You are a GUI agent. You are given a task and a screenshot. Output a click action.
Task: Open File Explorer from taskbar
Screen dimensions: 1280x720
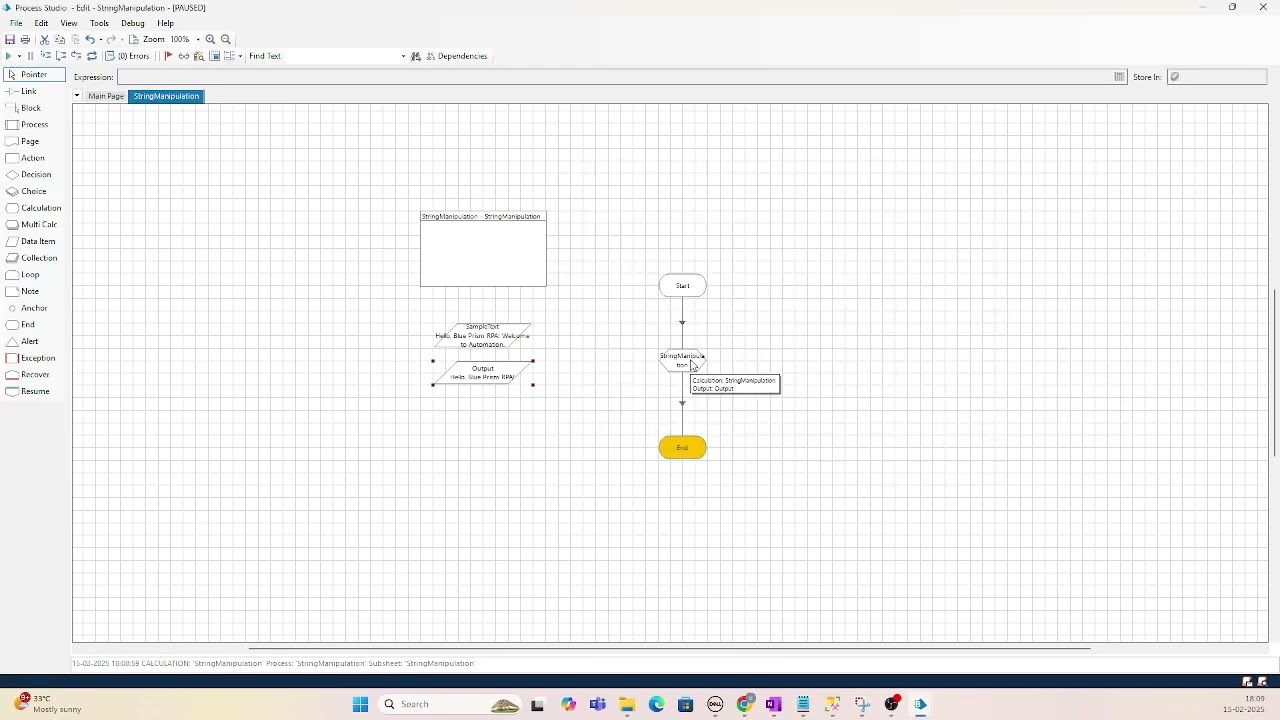[x=627, y=705]
